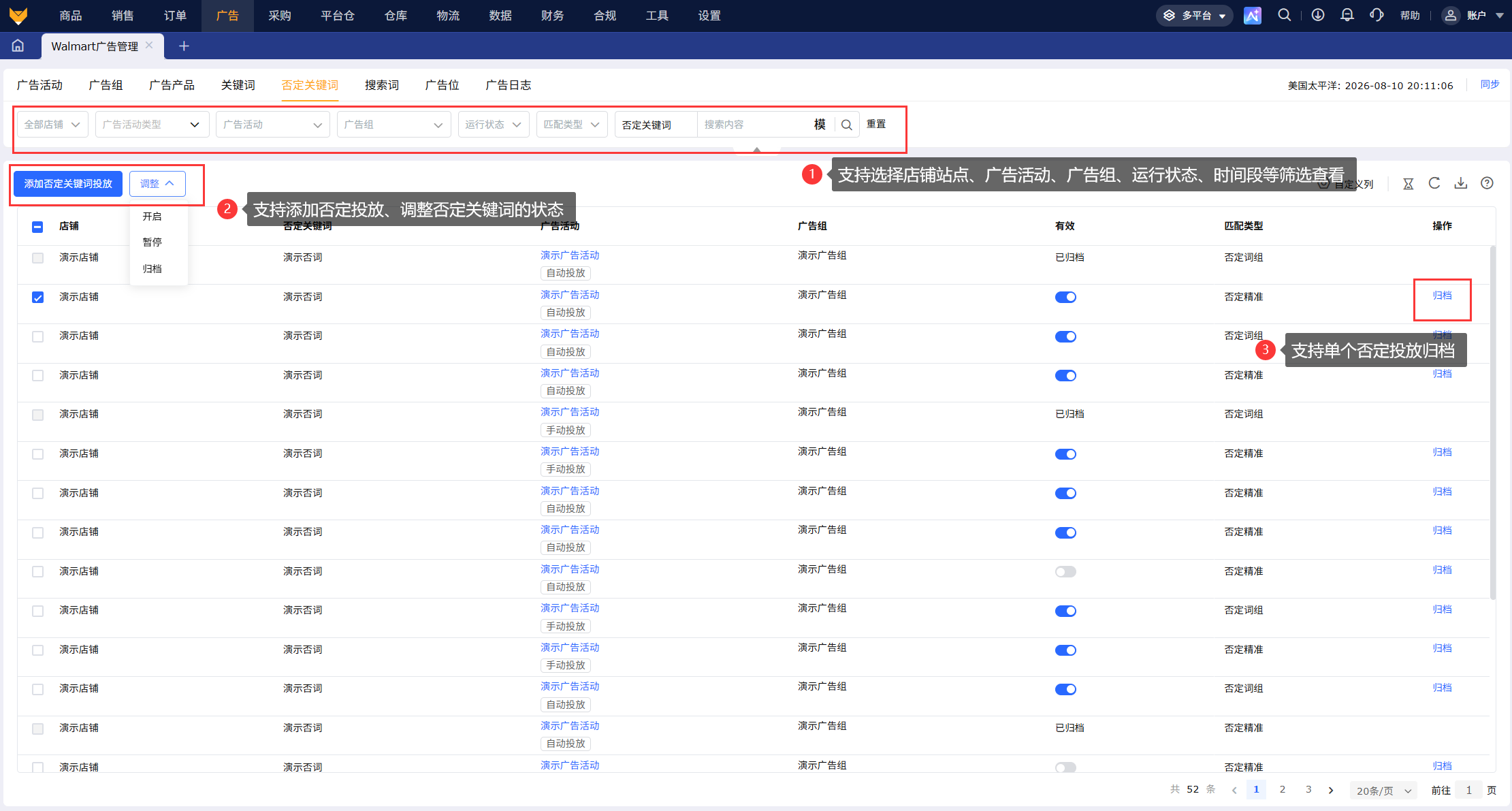This screenshot has height=811, width=1512.
Task: Click the orange fox logo icon
Action: 18,15
